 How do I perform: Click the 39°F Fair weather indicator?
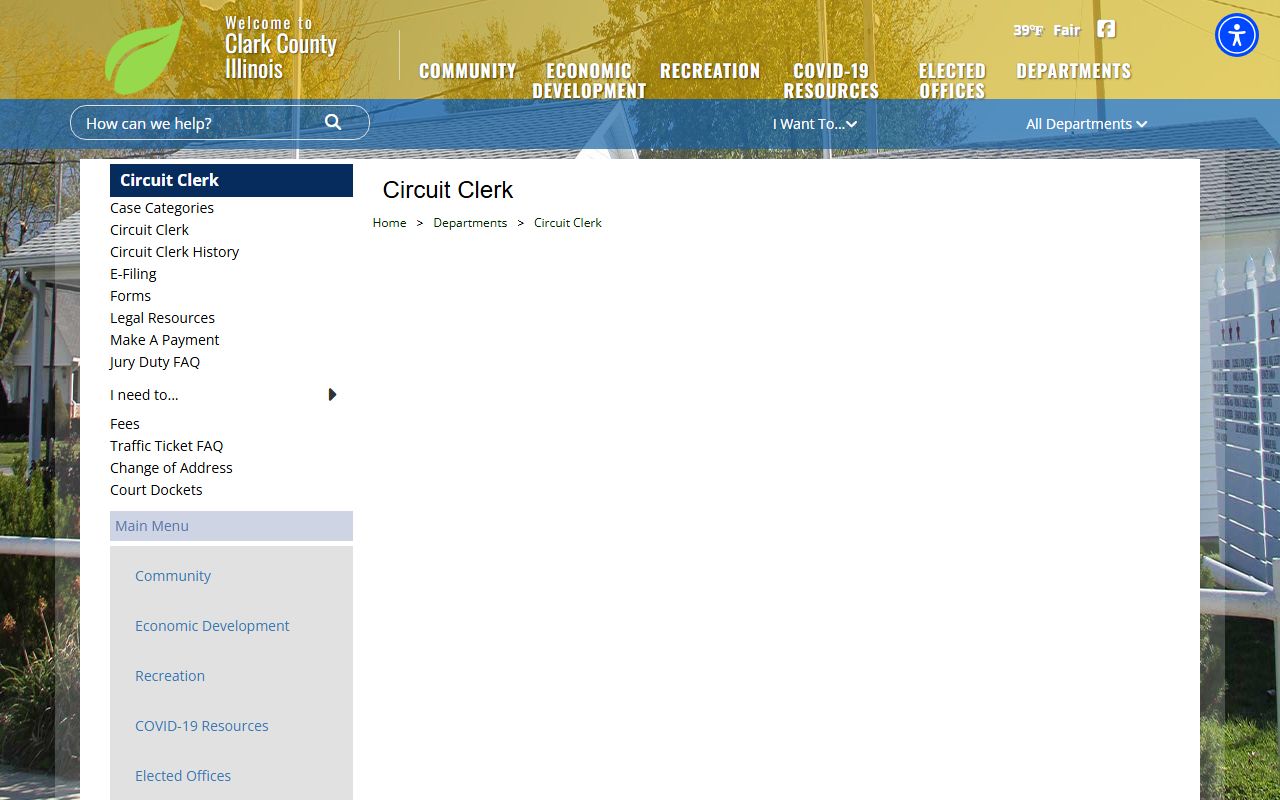pyautogui.click(x=1047, y=30)
